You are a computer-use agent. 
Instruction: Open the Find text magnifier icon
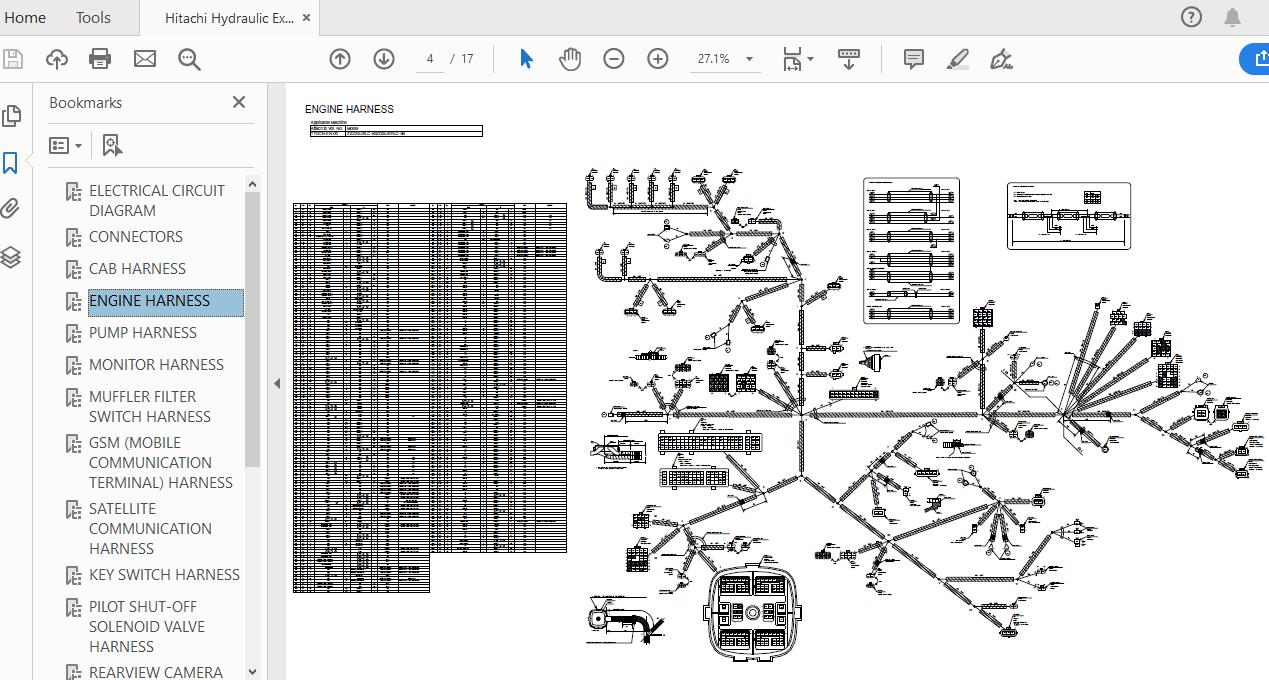pyautogui.click(x=189, y=59)
